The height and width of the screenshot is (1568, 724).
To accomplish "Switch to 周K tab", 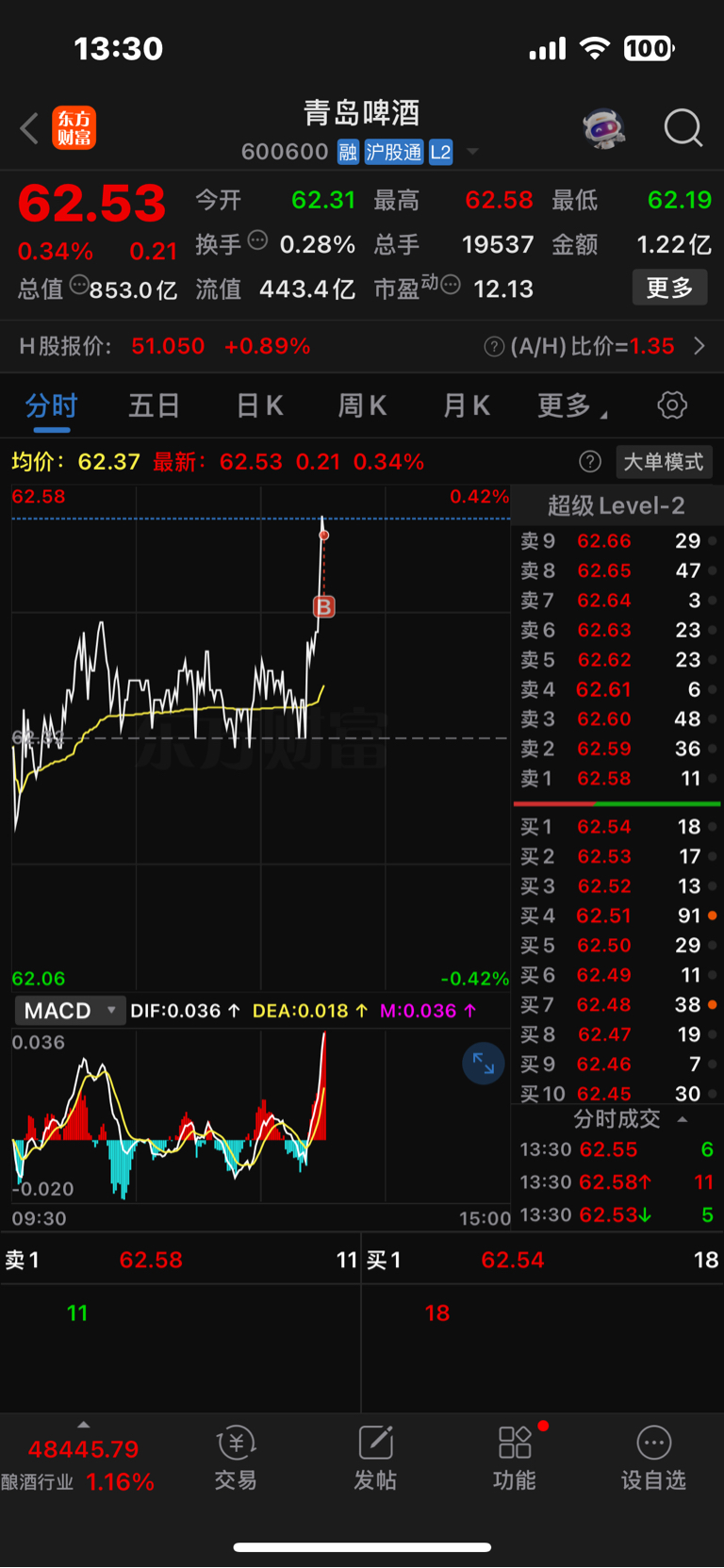I will [362, 406].
